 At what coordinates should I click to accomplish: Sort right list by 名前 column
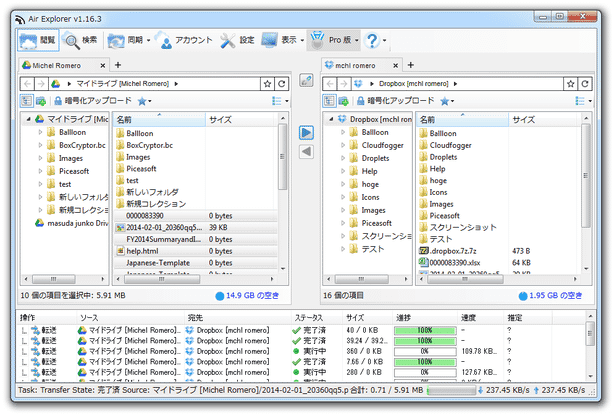462,119
